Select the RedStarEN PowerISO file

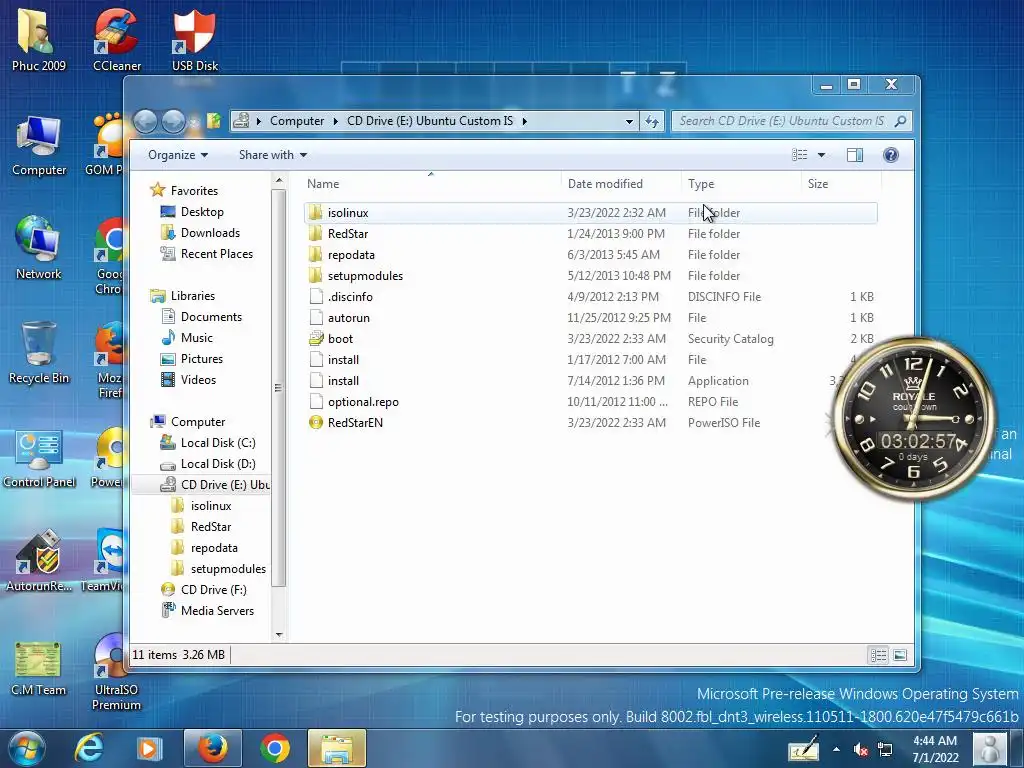[590, 423]
